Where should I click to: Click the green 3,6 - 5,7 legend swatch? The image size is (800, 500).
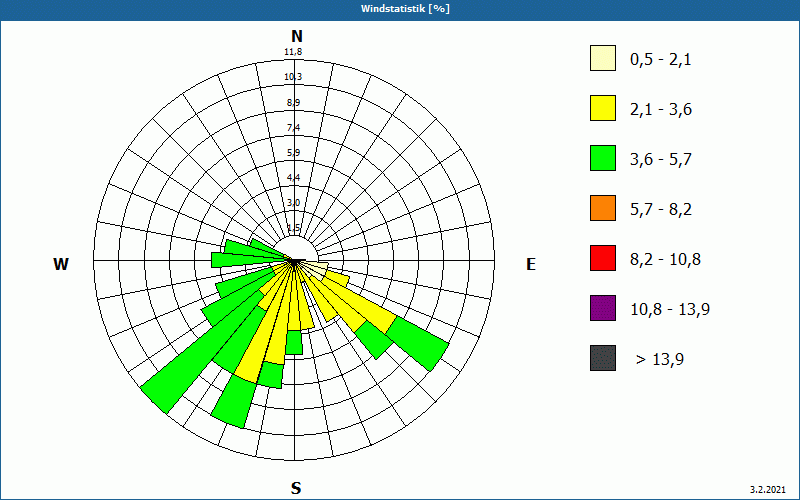(x=603, y=158)
